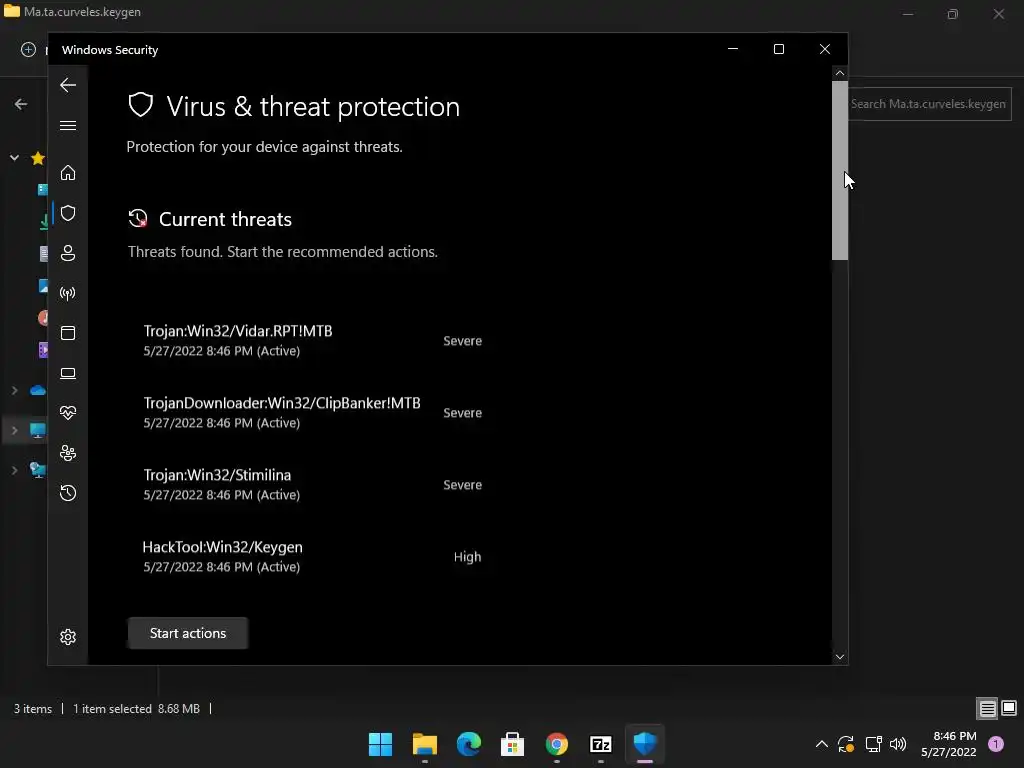Open File Explorer from taskbar

coord(424,744)
